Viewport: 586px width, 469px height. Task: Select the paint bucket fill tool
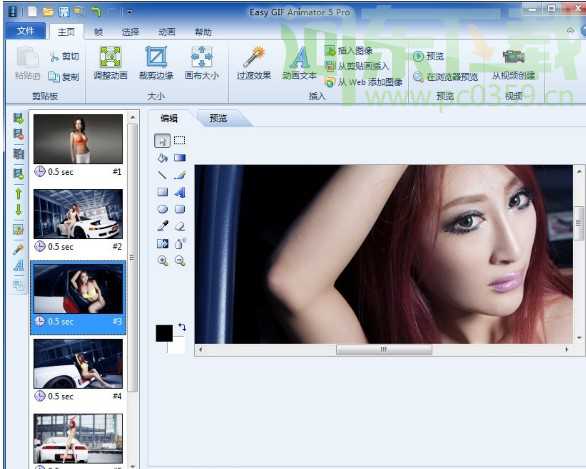pos(162,158)
